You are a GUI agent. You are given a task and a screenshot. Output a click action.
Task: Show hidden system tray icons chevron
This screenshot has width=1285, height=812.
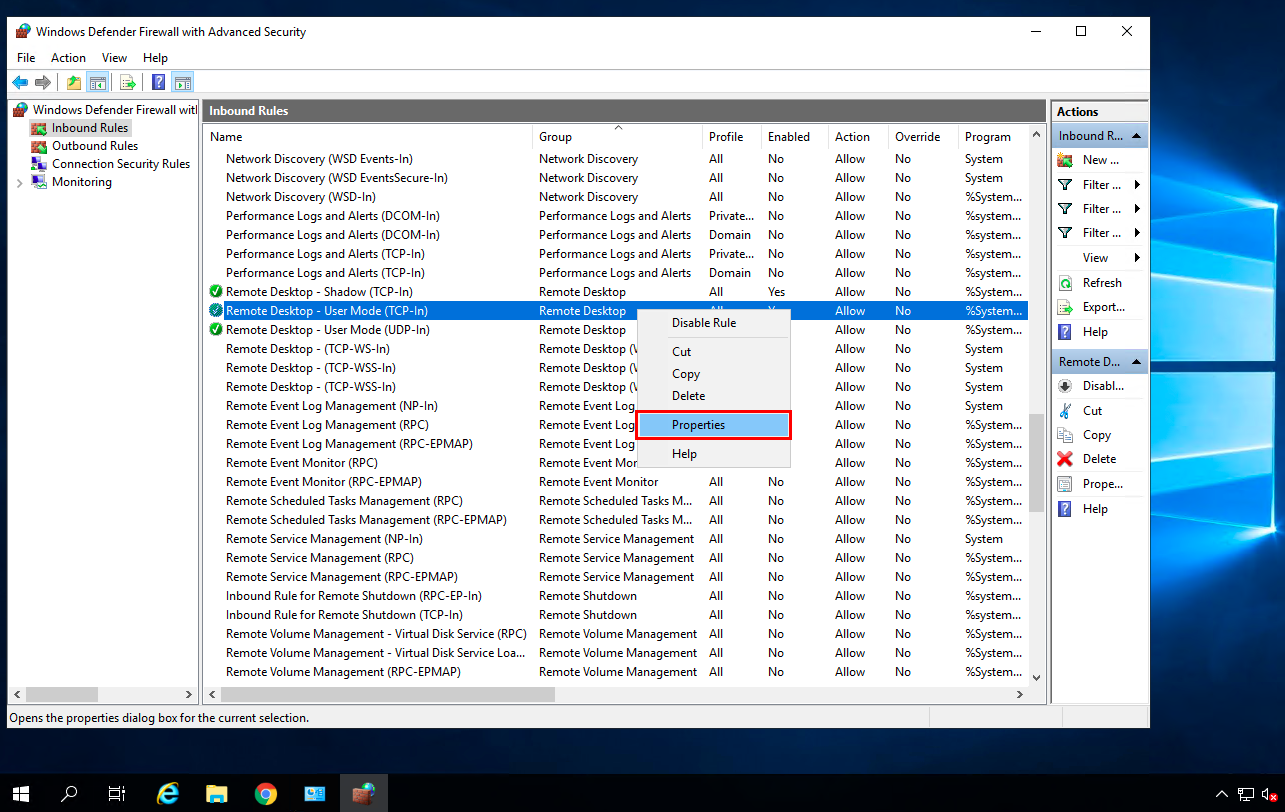click(1221, 794)
